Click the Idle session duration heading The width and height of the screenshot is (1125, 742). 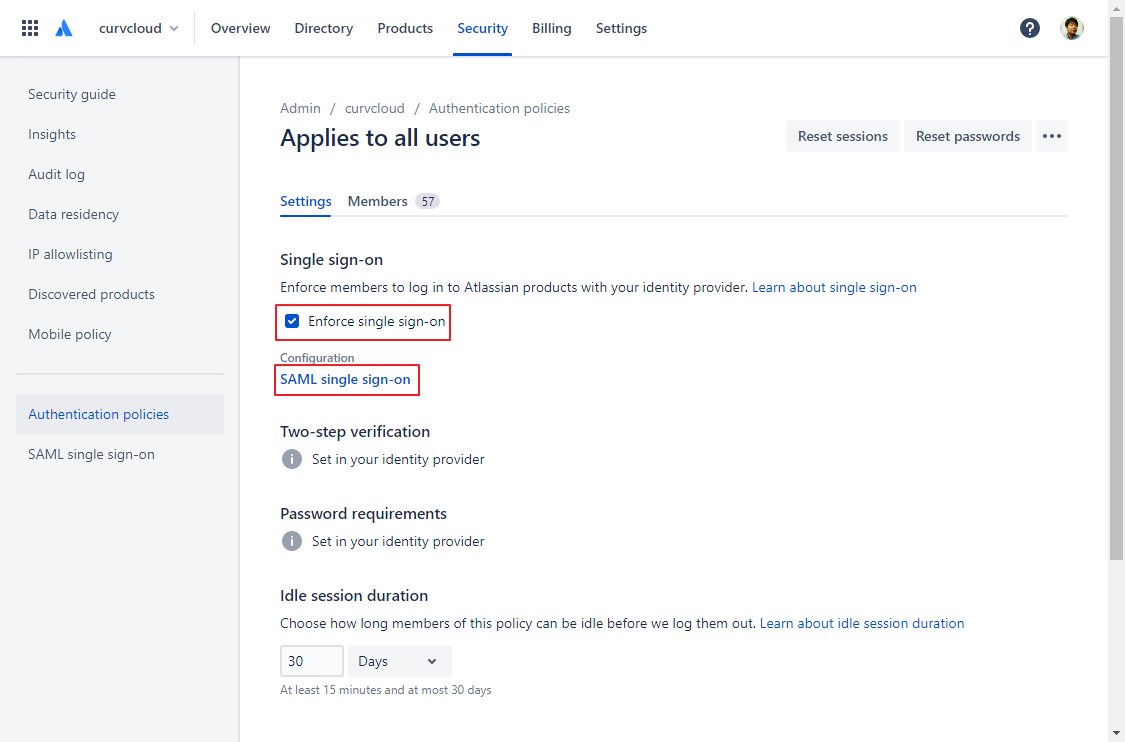click(354, 596)
